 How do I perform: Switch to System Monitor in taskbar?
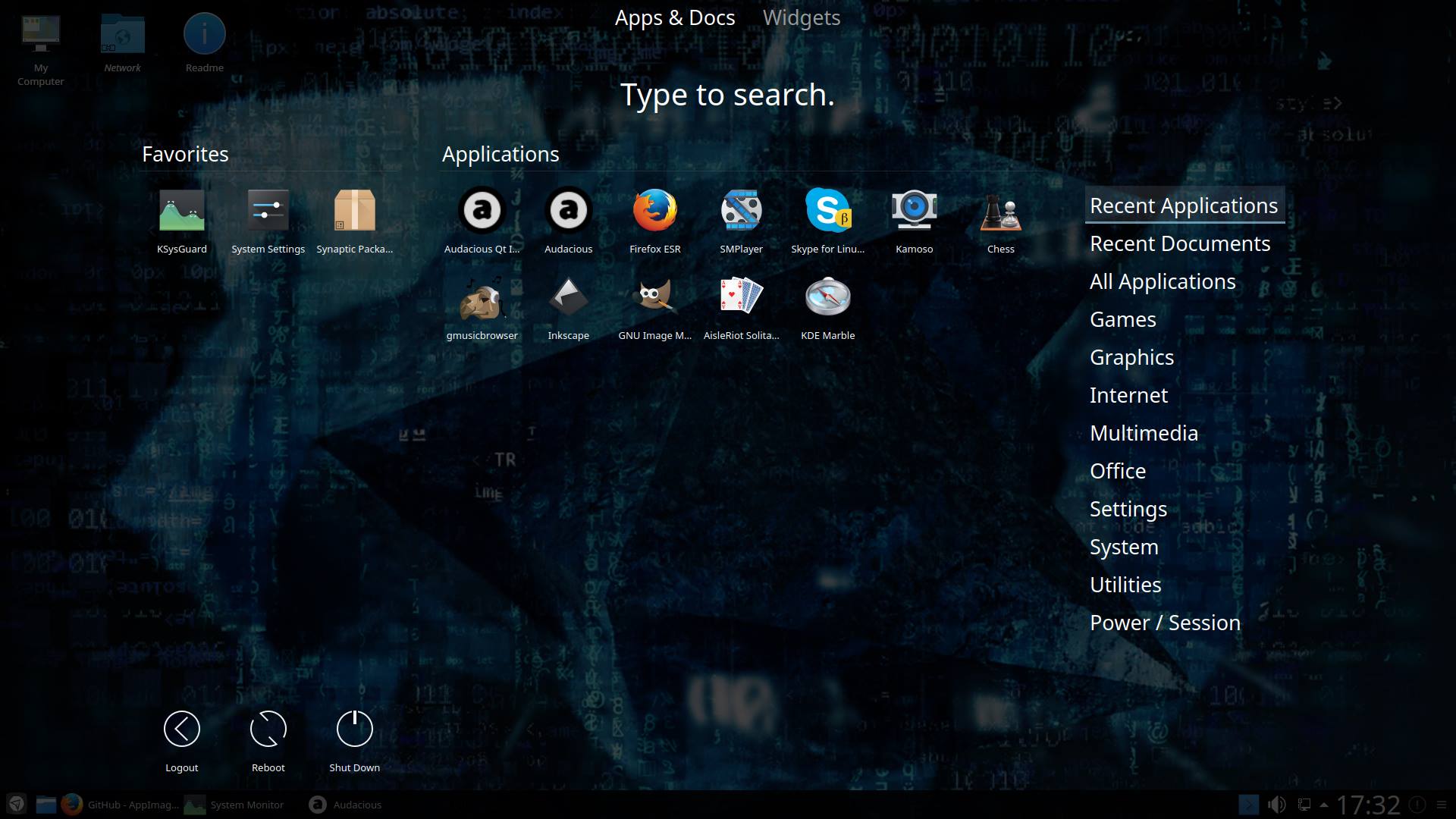234,805
